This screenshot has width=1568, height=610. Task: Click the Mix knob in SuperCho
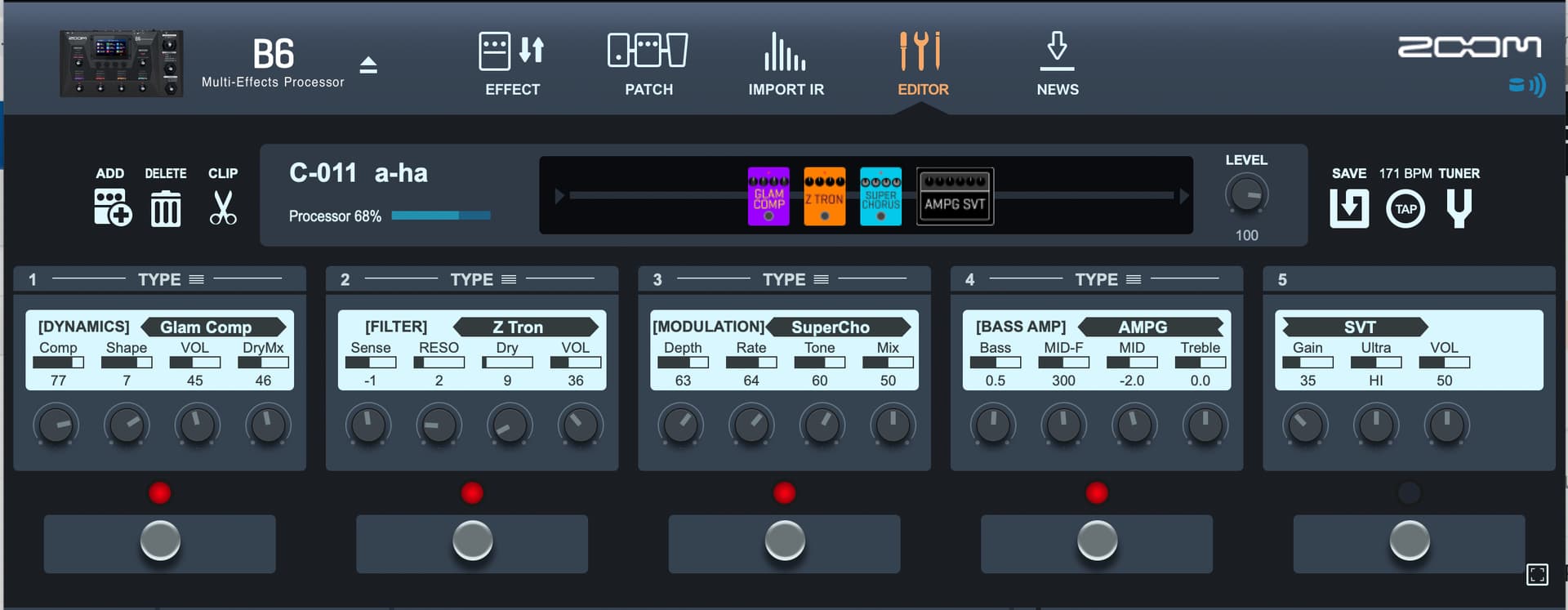pos(893,425)
